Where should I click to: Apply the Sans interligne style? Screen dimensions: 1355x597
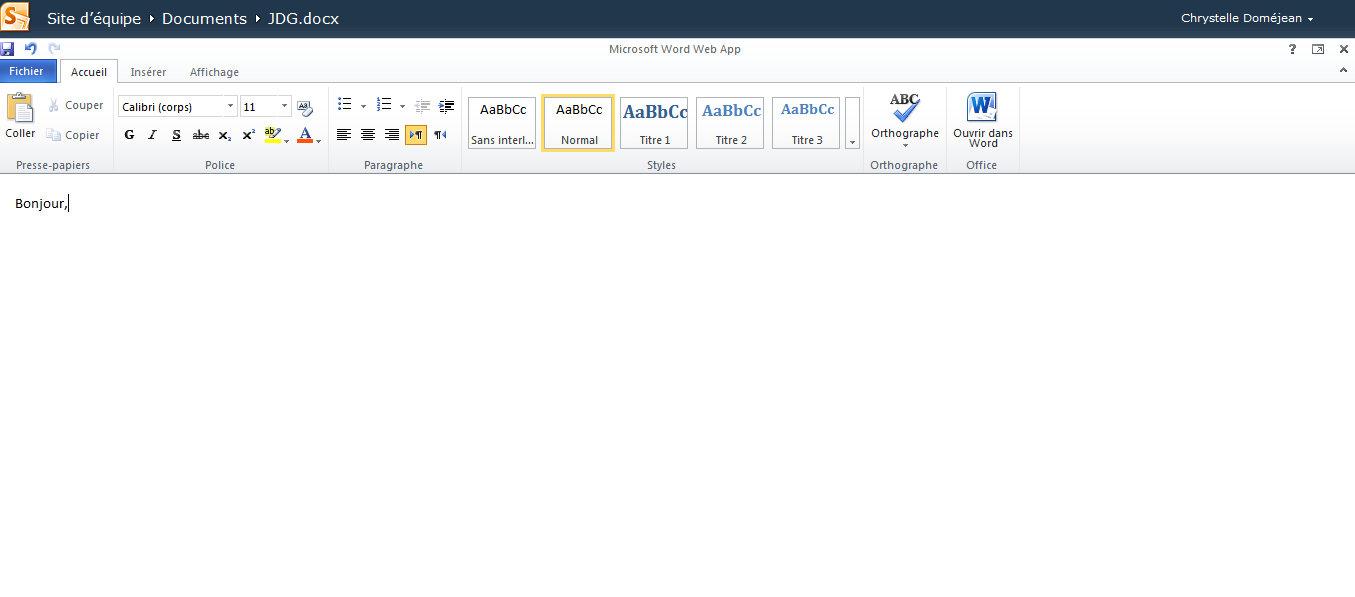point(502,123)
